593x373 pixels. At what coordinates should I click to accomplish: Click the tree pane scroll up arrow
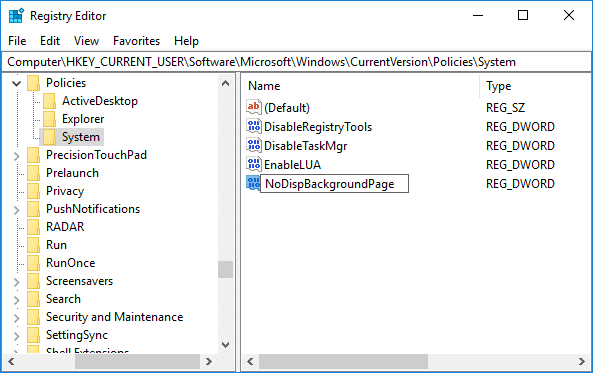(225, 83)
